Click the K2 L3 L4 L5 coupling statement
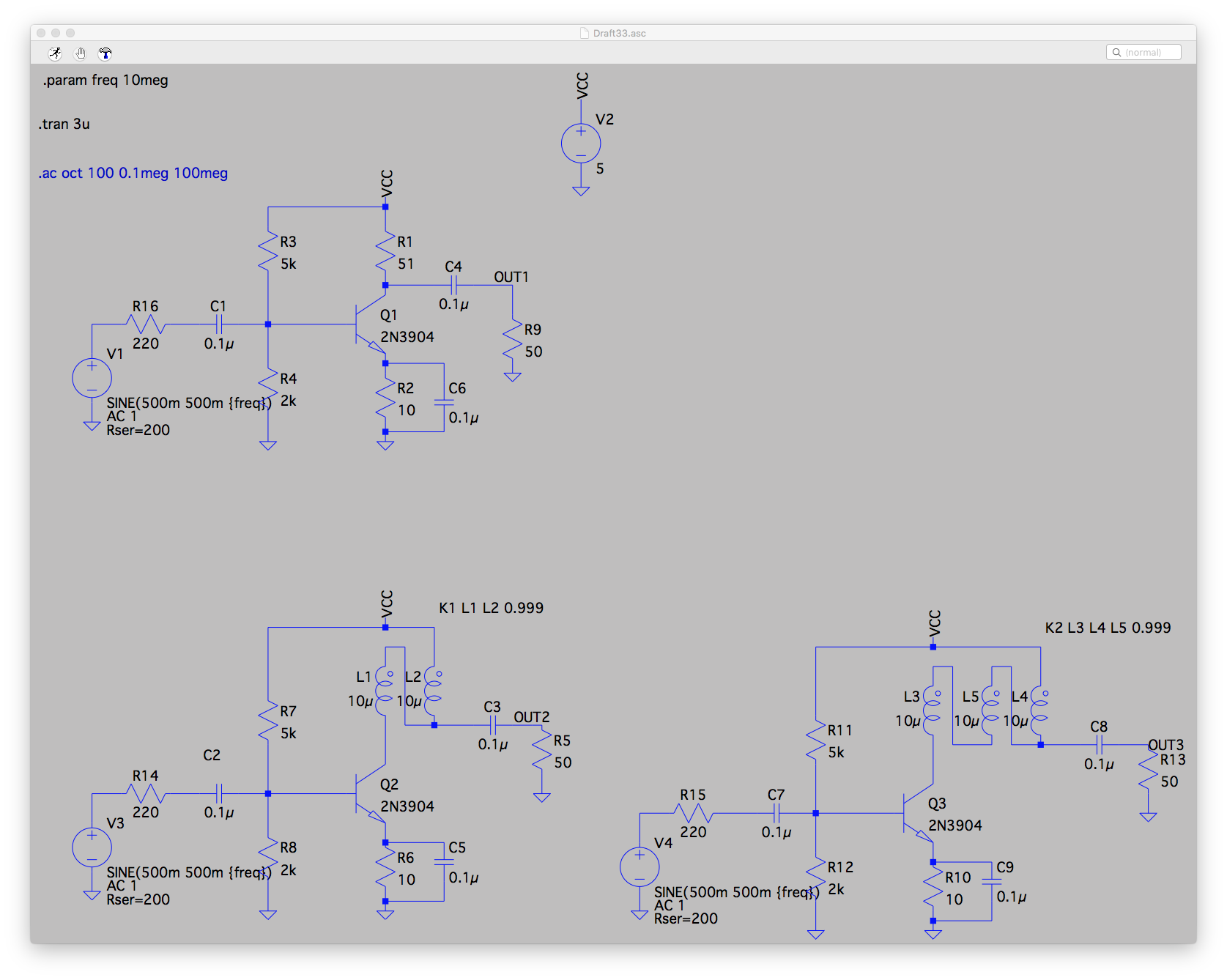 [1108, 628]
